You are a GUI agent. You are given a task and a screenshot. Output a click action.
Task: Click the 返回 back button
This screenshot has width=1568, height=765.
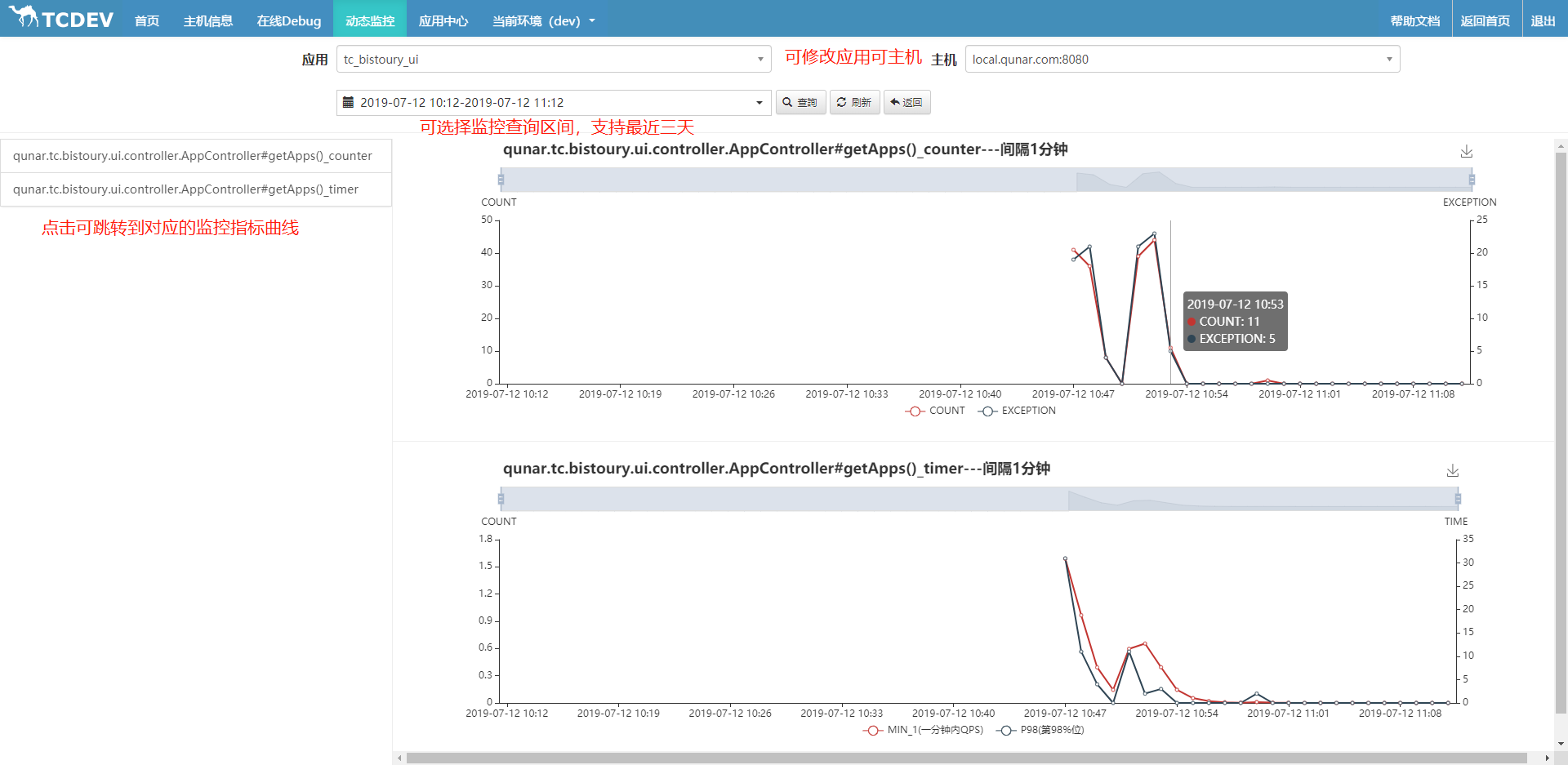pyautogui.click(x=906, y=103)
